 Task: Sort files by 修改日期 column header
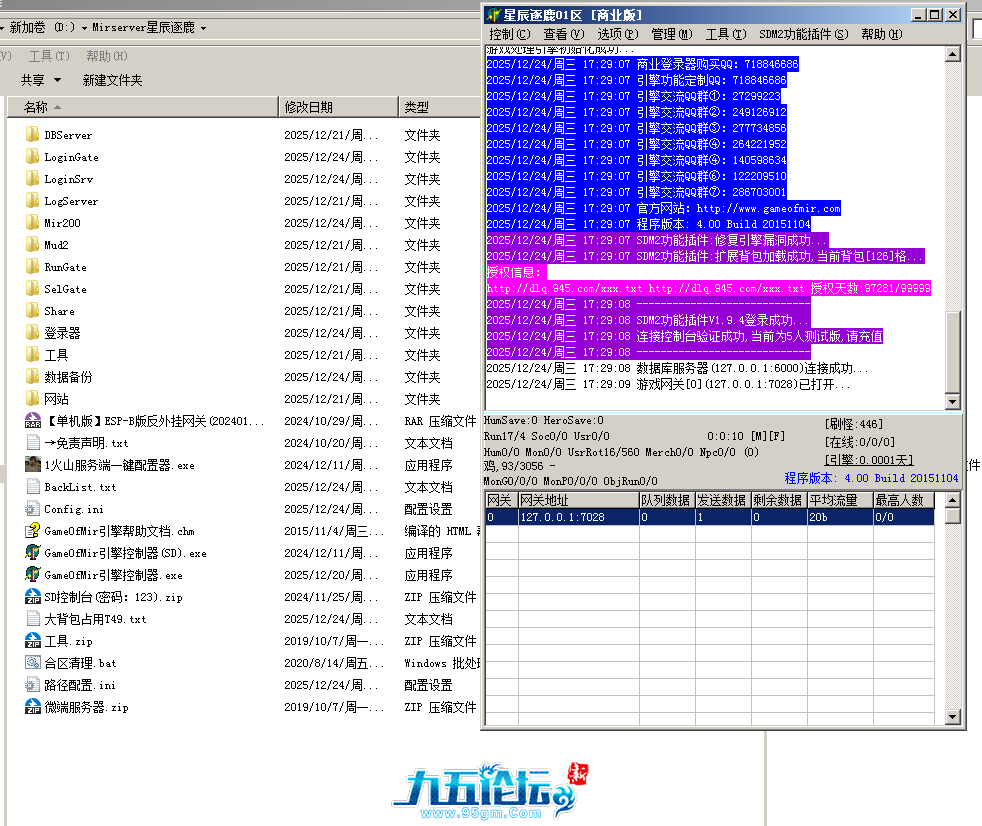308,107
